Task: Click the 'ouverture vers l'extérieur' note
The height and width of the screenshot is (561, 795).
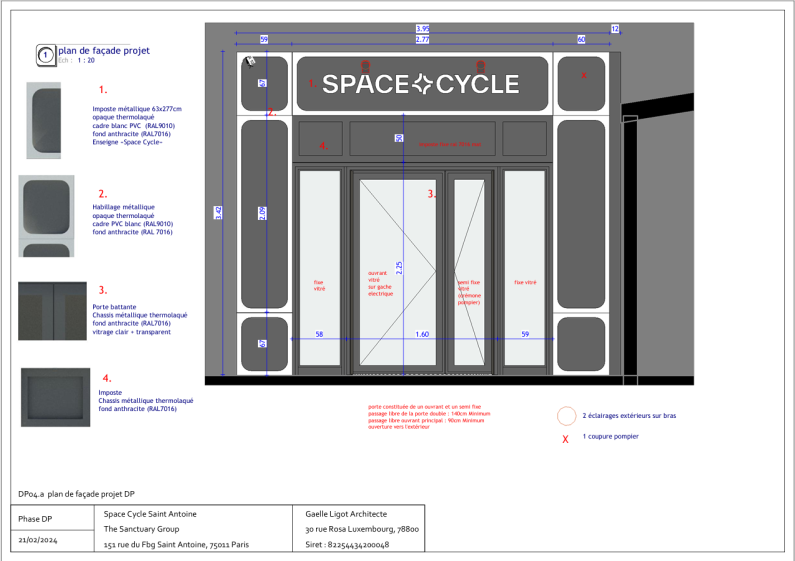Action: (x=399, y=427)
